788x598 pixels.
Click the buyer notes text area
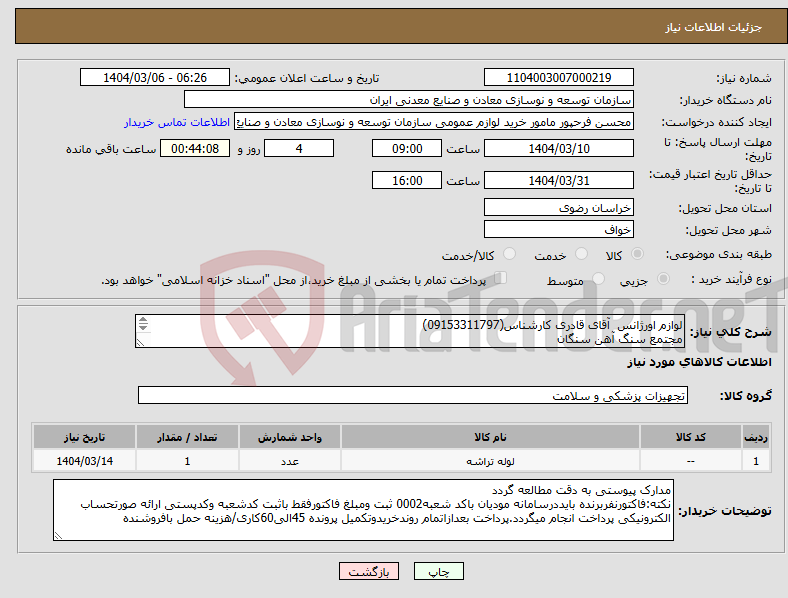363,510
